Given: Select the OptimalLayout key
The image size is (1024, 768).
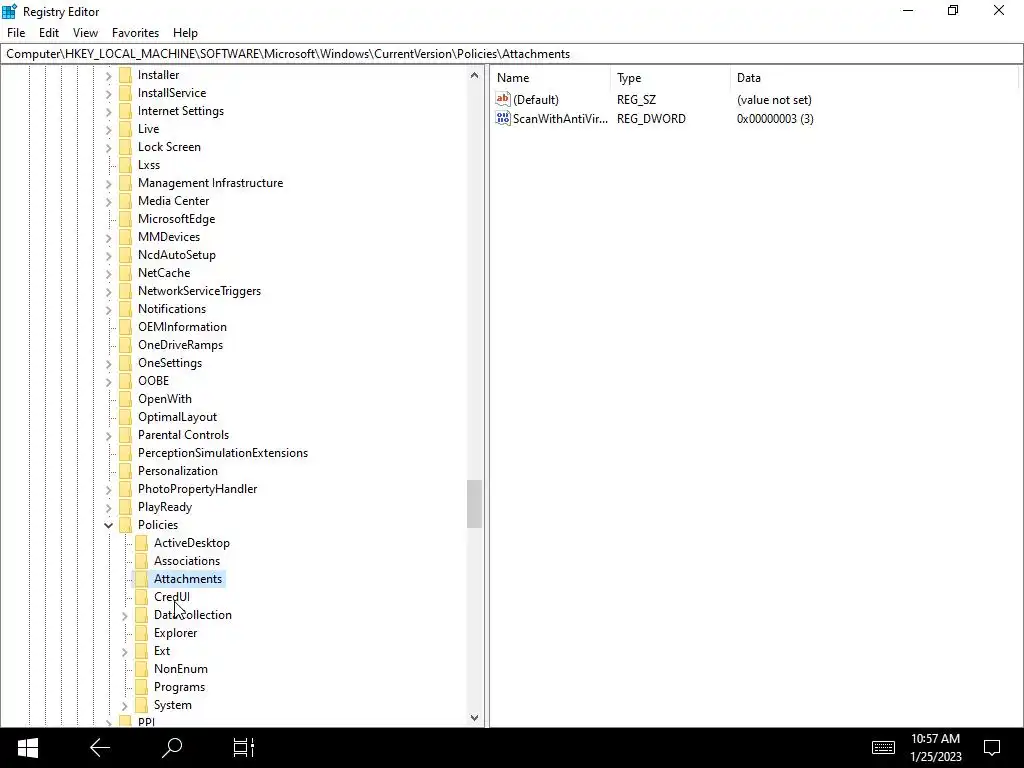Looking at the screenshot, I should pos(178,417).
